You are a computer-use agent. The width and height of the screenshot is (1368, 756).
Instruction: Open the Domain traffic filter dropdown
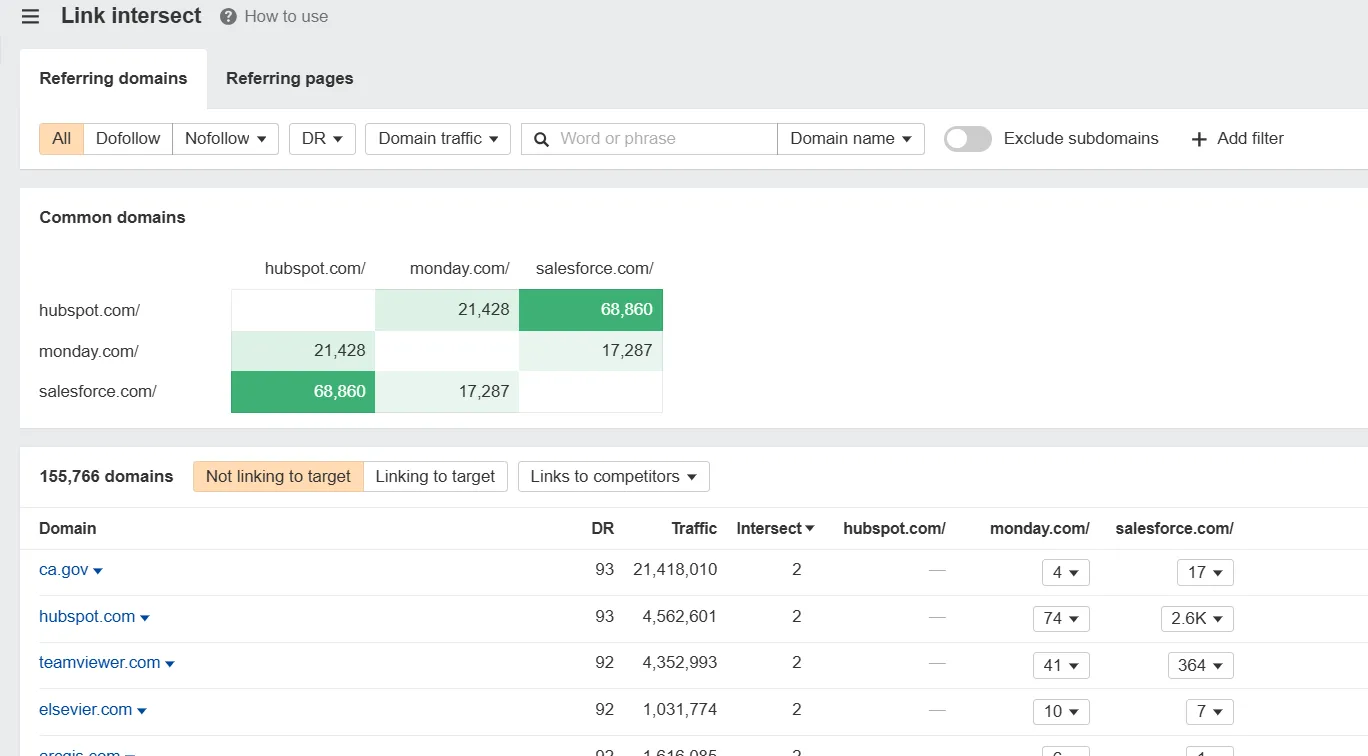[438, 139]
